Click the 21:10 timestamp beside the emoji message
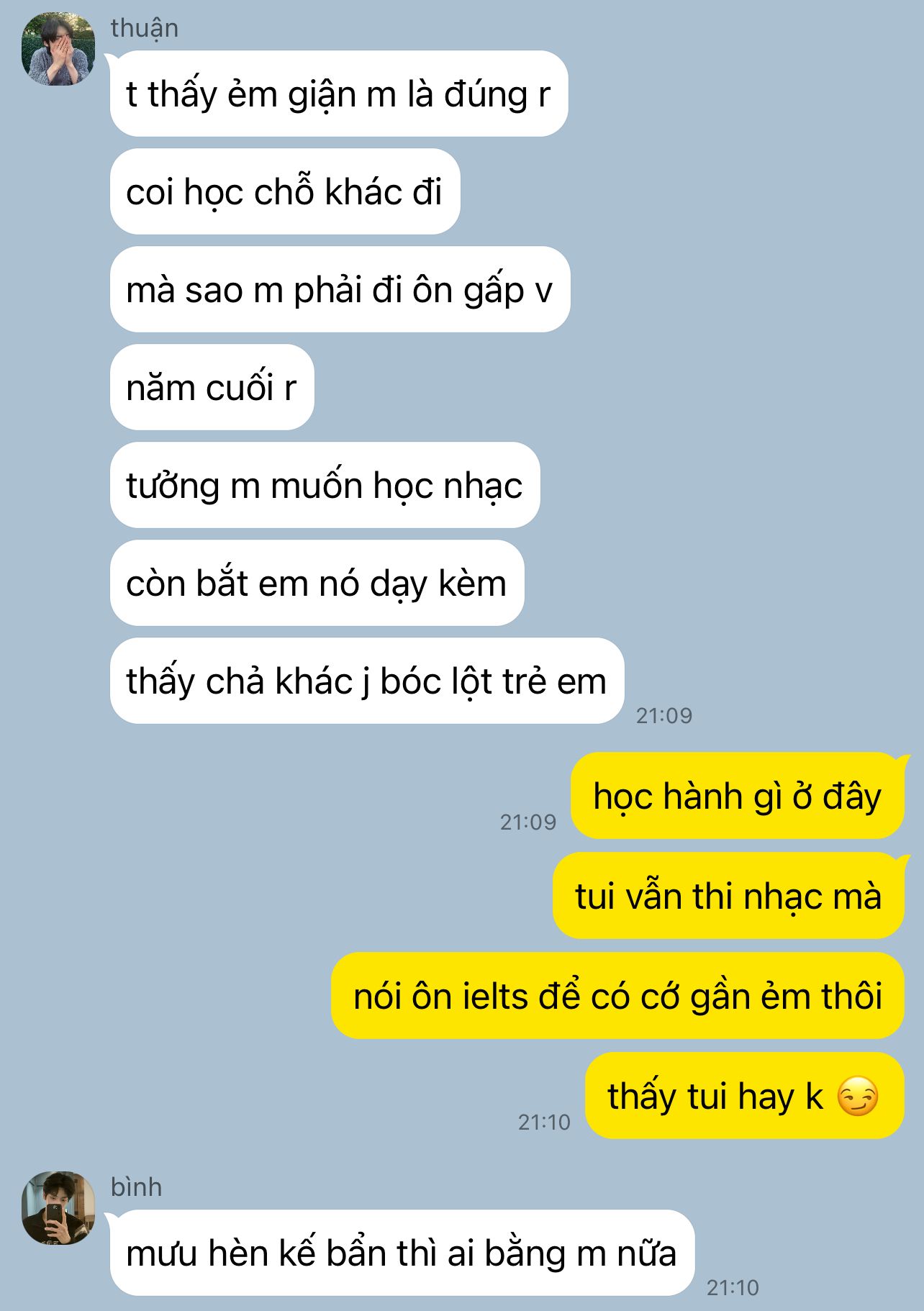Viewport: 924px width, 1311px height. pos(544,1122)
